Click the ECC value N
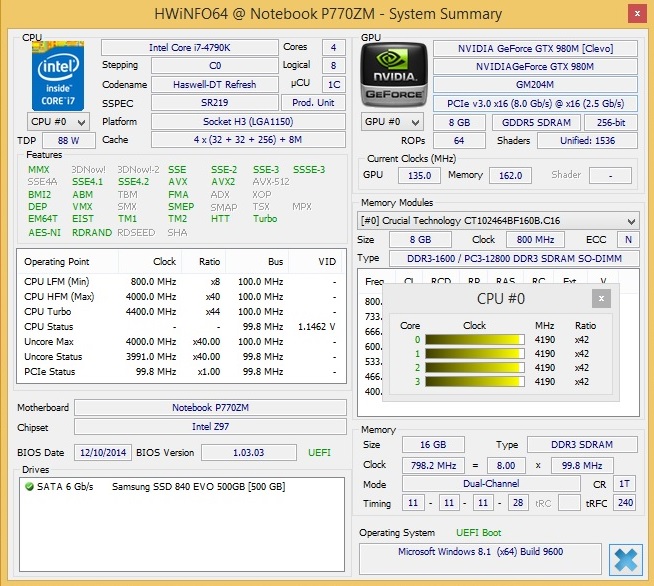Image resolution: width=654 pixels, height=586 pixels. pyautogui.click(x=628, y=240)
